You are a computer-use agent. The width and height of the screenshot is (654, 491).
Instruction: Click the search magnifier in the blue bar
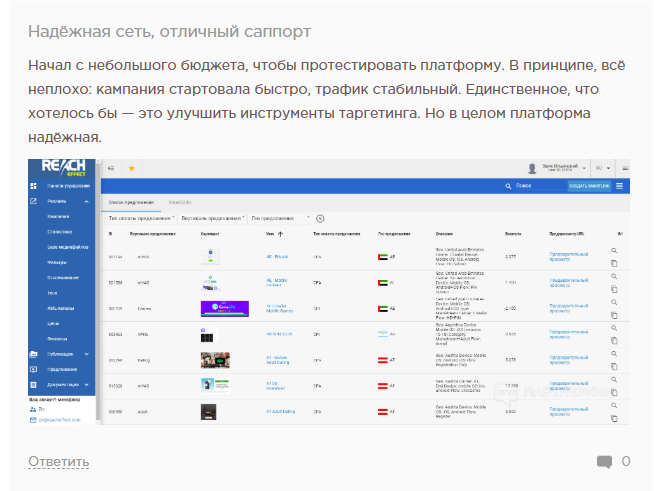508,186
